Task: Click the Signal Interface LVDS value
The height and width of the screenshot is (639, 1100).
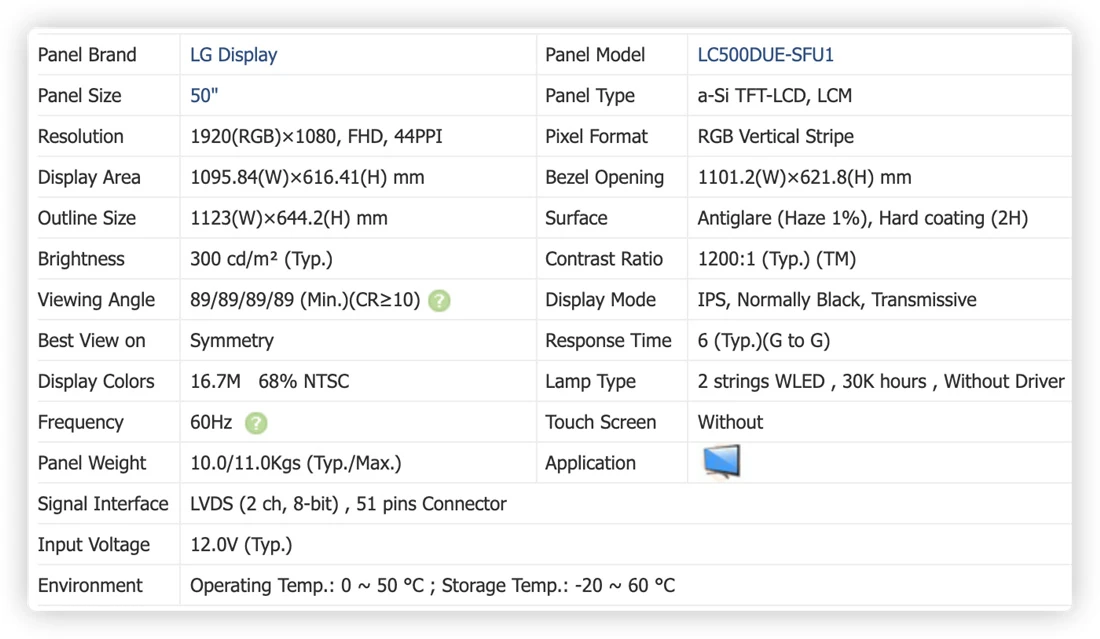Action: pyautogui.click(x=348, y=504)
